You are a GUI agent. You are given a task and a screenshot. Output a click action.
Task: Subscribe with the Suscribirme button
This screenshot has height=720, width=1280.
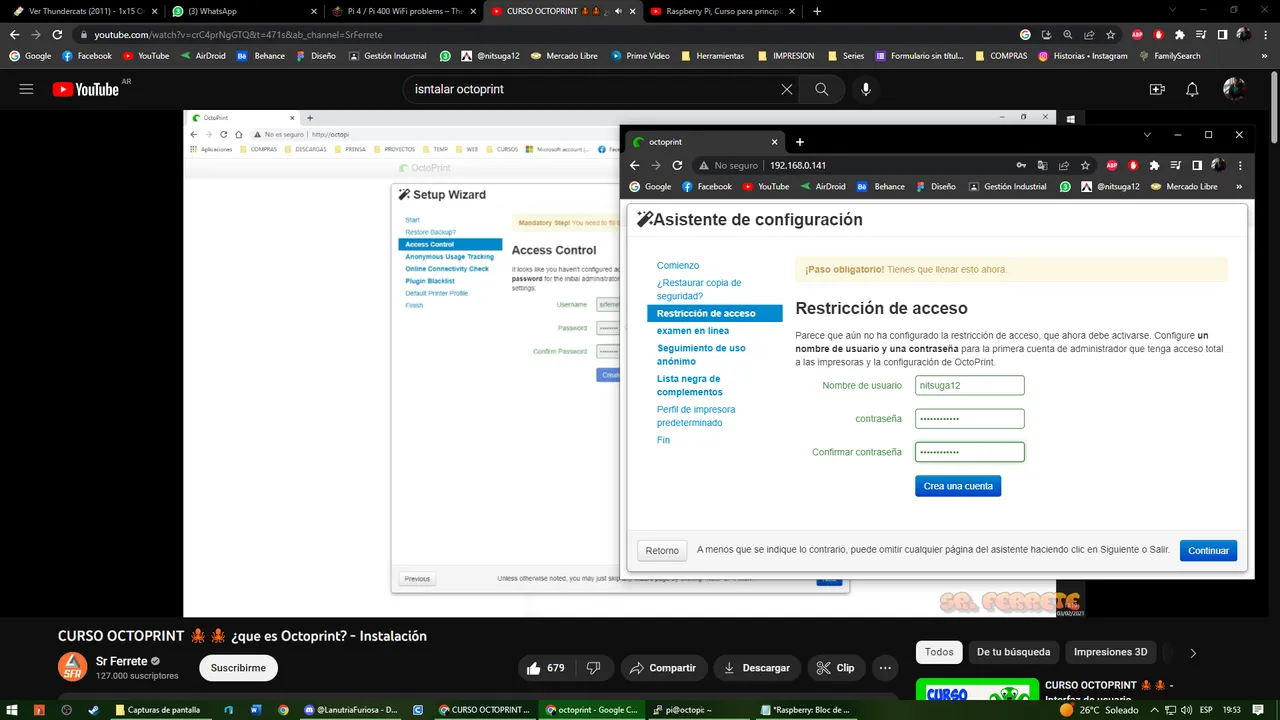coord(238,668)
